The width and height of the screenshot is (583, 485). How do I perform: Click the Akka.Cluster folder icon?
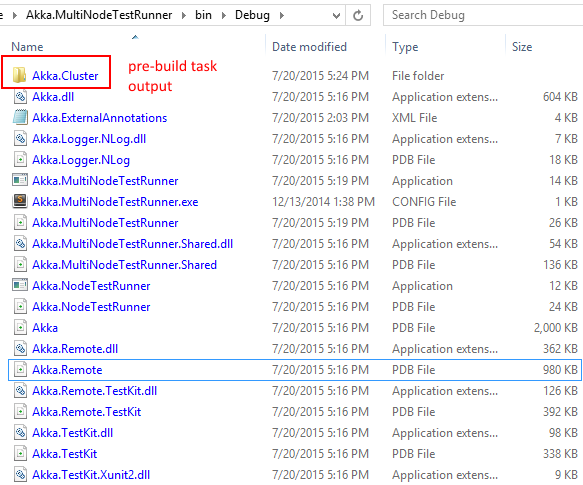pos(19,76)
